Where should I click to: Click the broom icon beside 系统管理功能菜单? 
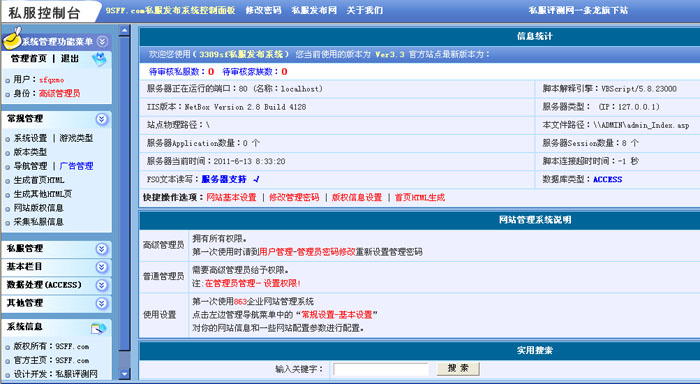coord(12,39)
